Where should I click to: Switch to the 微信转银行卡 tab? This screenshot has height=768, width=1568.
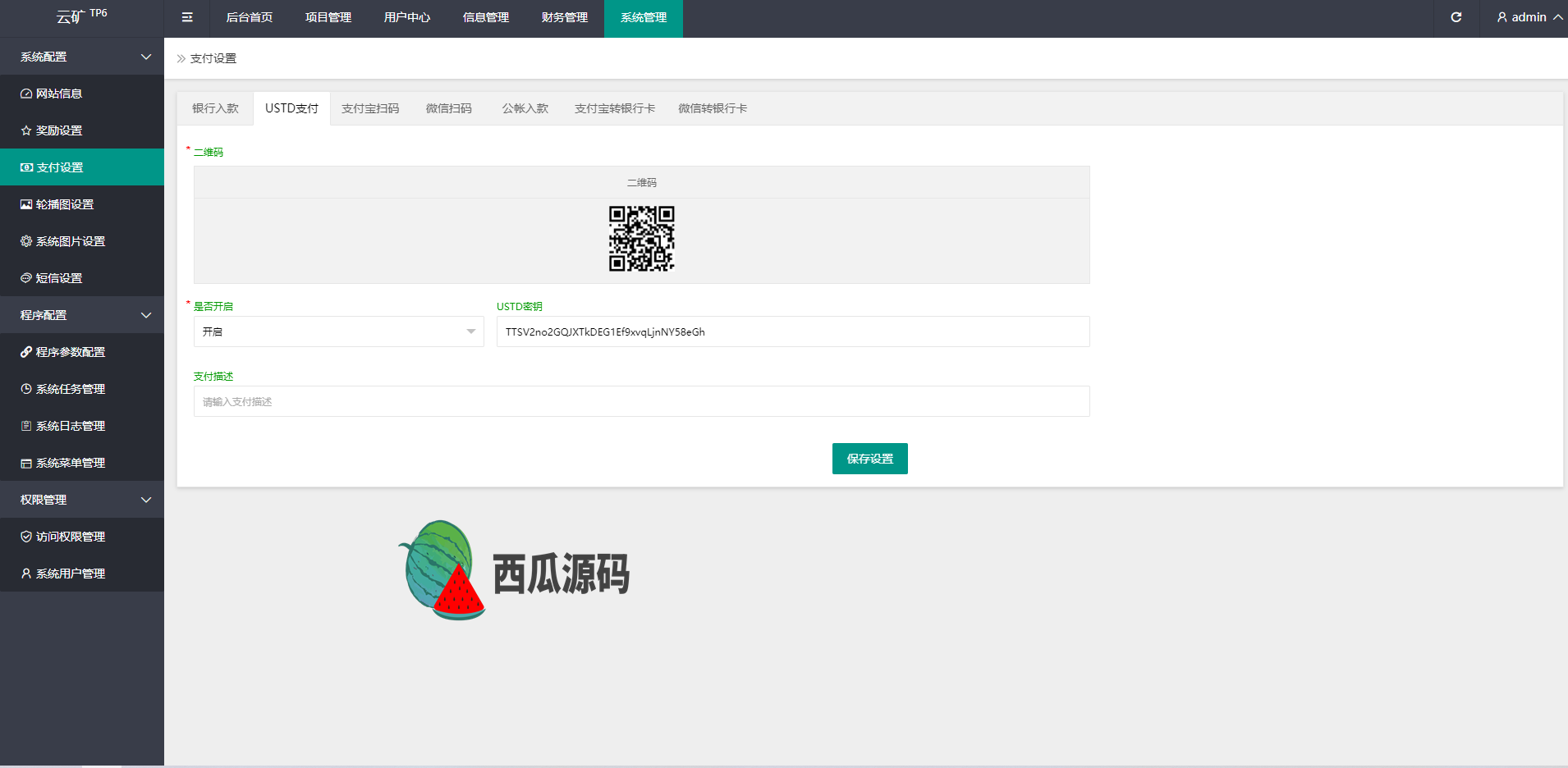tap(713, 108)
